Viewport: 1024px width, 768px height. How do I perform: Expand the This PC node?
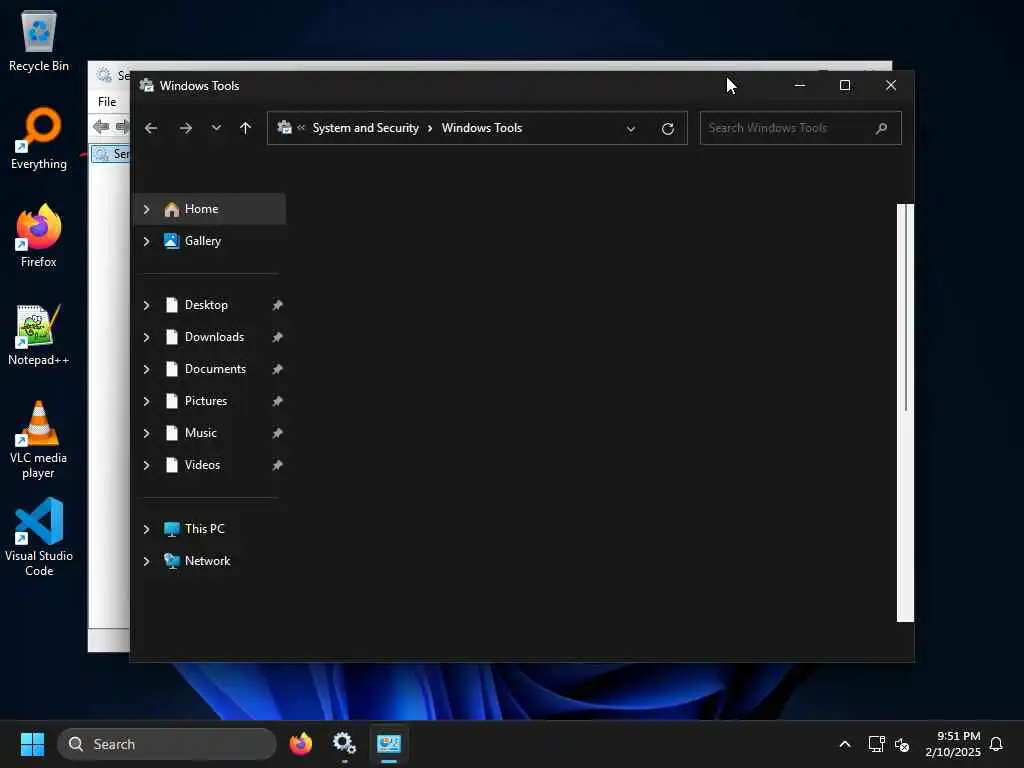coord(146,529)
